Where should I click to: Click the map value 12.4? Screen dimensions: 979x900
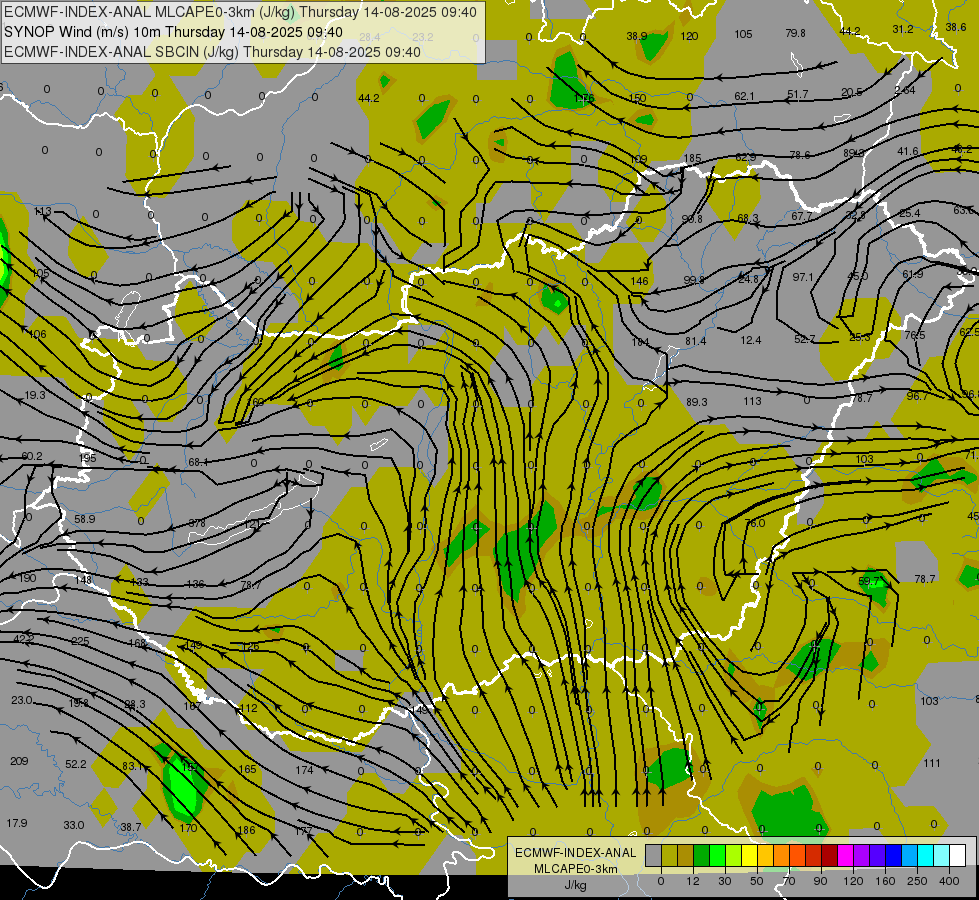(x=750, y=340)
